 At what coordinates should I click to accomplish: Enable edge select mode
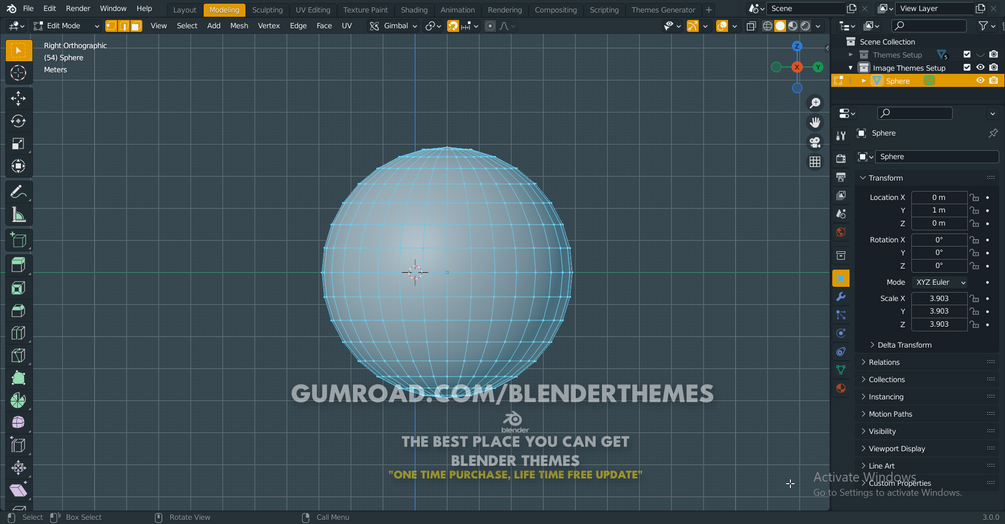[124, 26]
